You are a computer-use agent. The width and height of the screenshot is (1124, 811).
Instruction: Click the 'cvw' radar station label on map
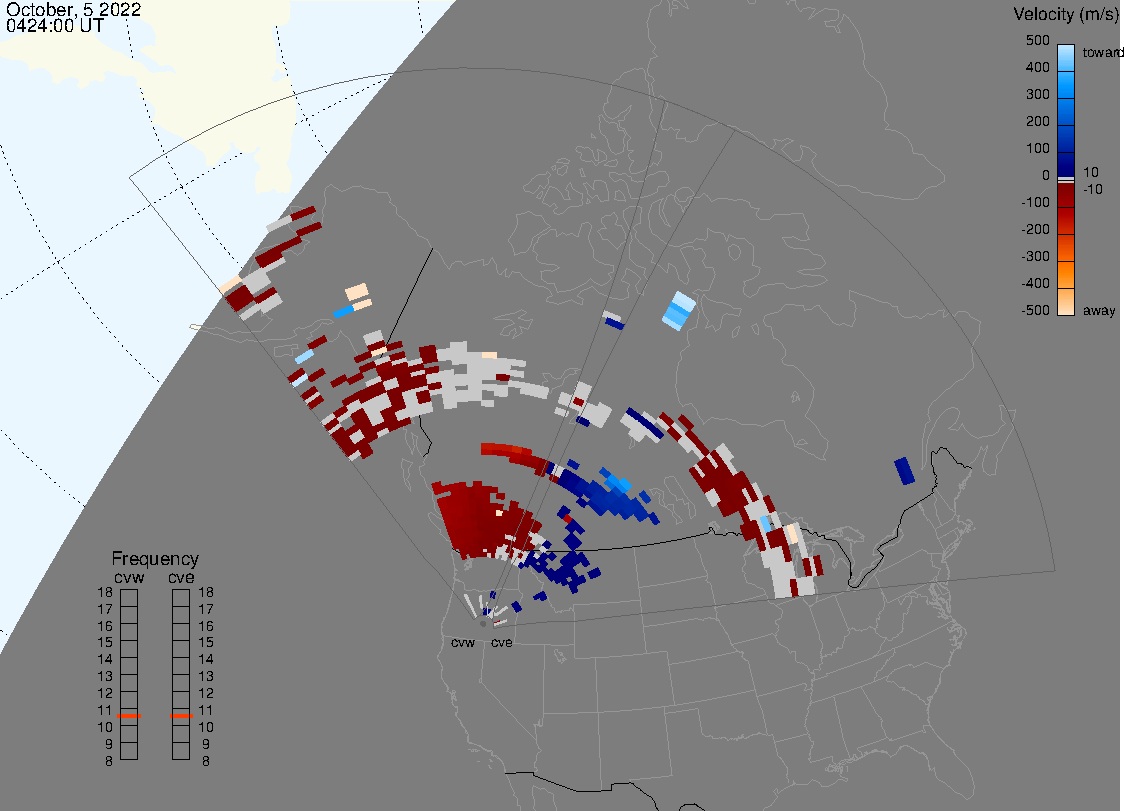click(x=463, y=642)
